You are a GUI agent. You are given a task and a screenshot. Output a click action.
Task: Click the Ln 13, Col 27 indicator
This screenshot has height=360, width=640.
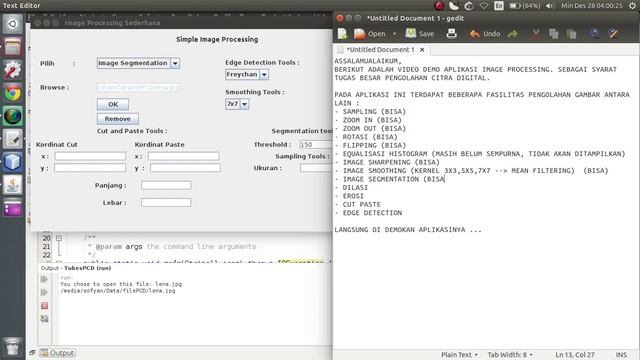click(x=575, y=355)
